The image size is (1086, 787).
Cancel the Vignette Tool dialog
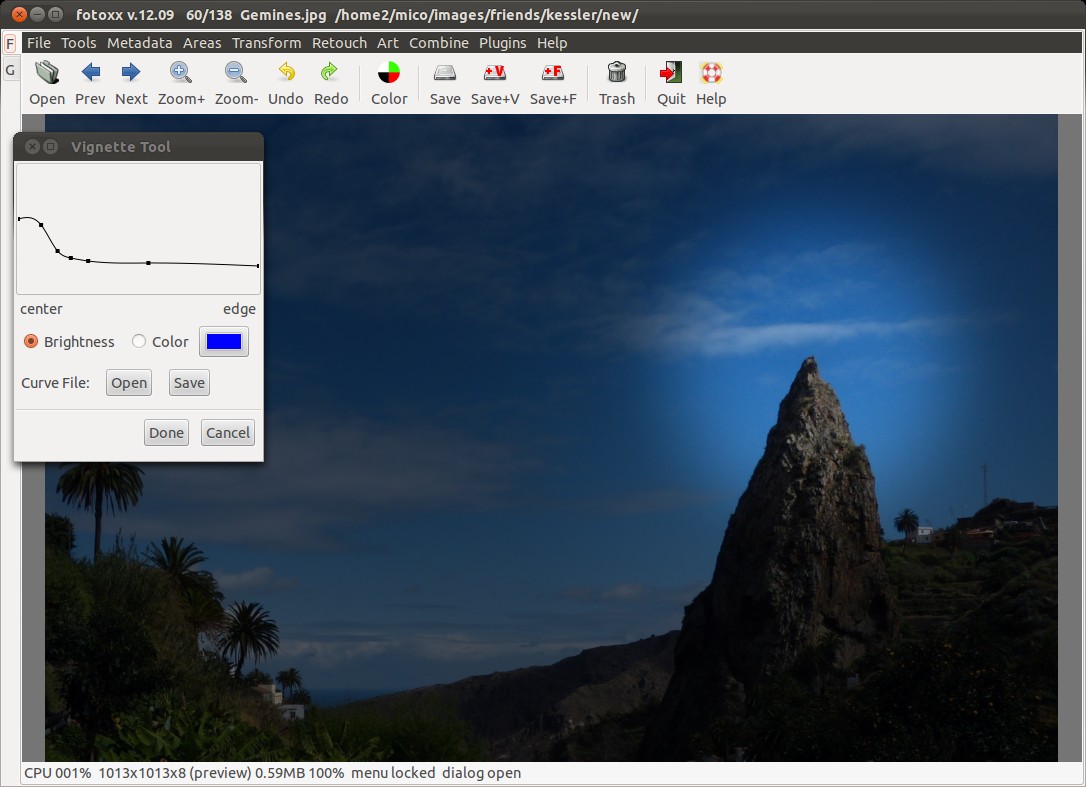coord(228,433)
